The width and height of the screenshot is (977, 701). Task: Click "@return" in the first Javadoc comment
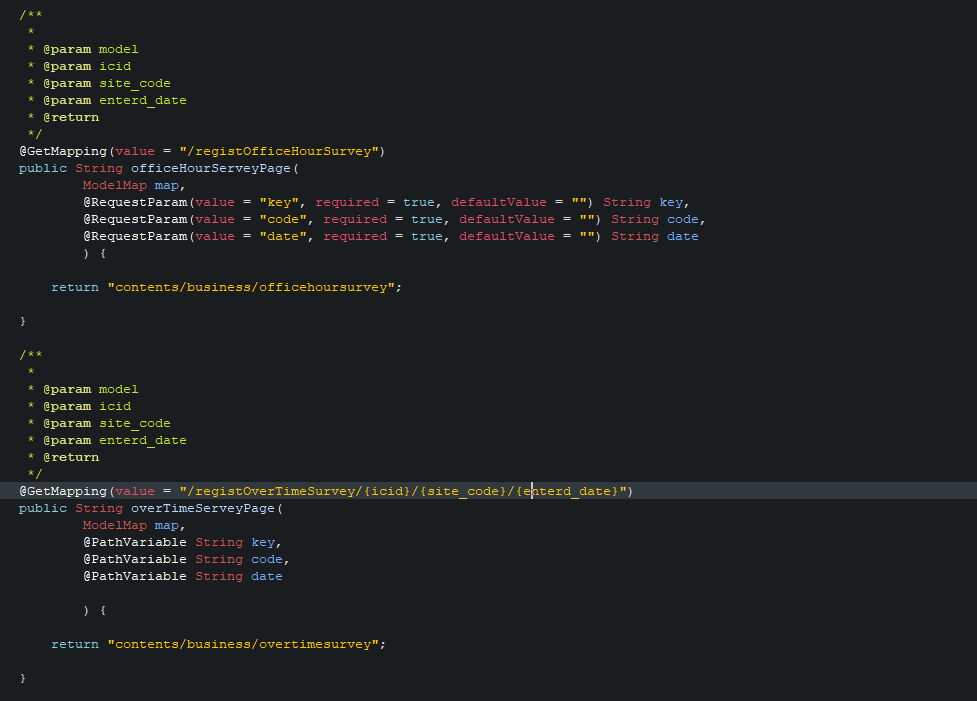[x=71, y=117]
